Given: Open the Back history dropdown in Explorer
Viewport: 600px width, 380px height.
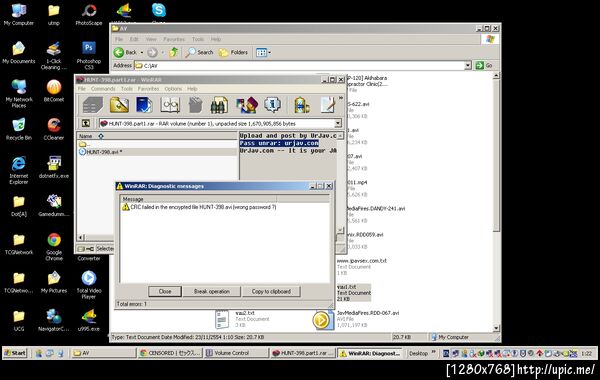Looking at the screenshot, I should point(142,52).
